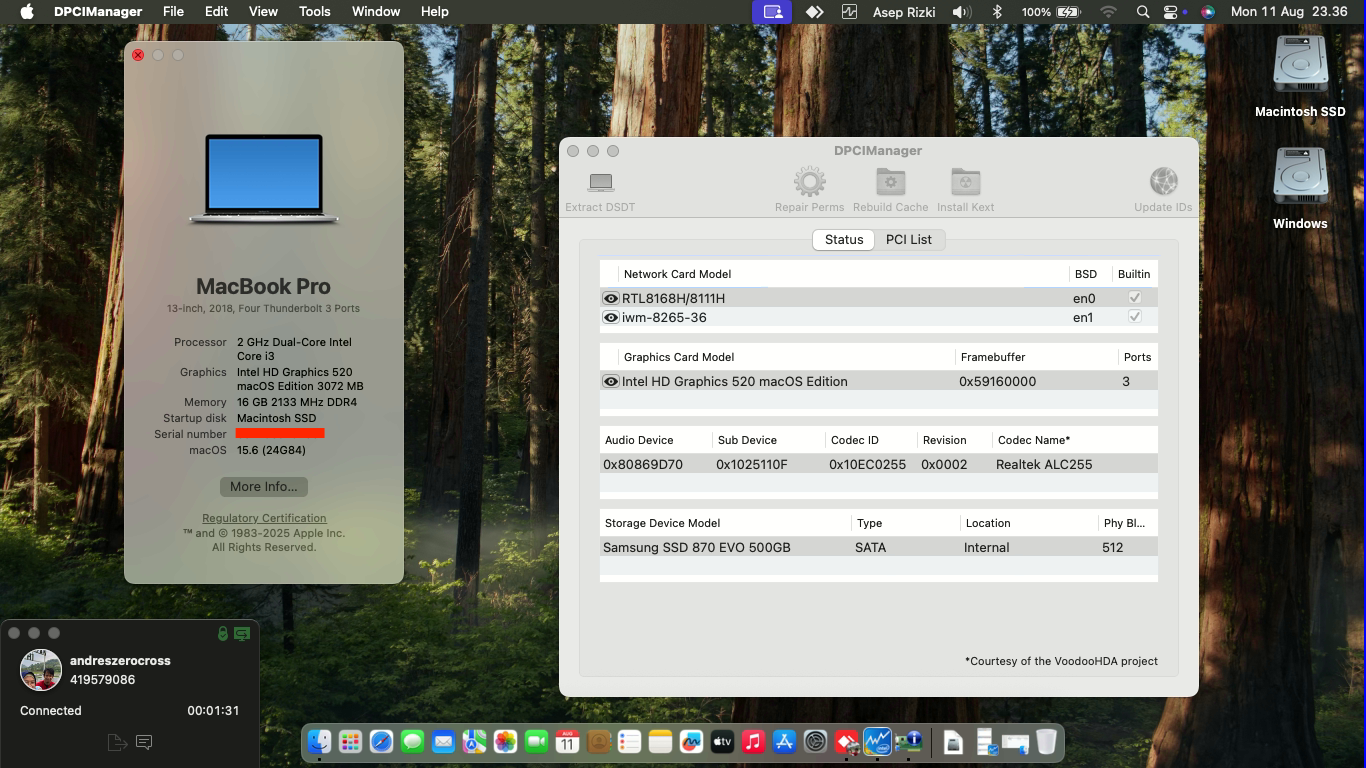Click the eye icon beside Intel HD Graphics 520

pyautogui.click(x=610, y=381)
